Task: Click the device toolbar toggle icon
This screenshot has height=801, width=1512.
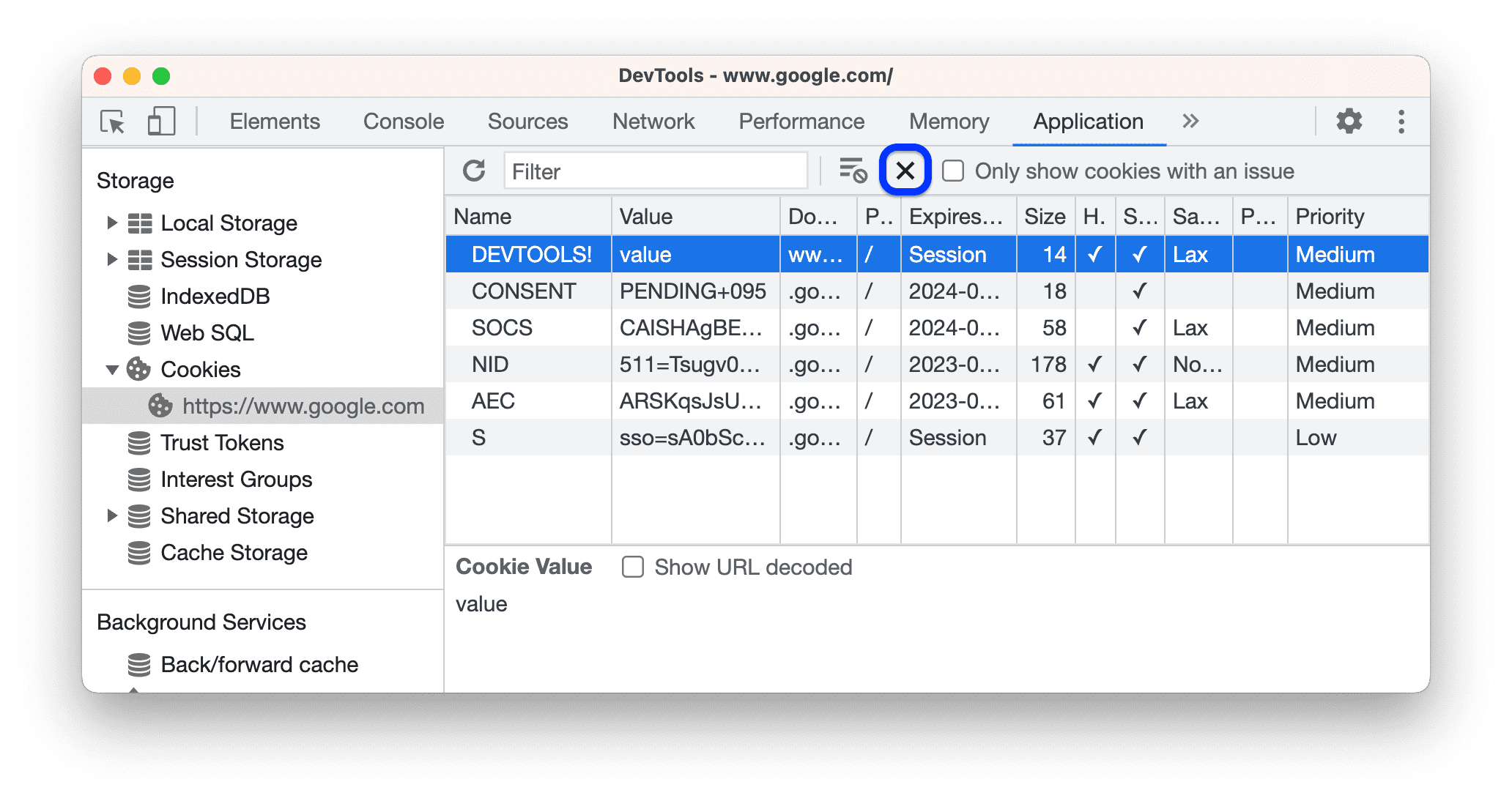Action: pyautogui.click(x=158, y=119)
